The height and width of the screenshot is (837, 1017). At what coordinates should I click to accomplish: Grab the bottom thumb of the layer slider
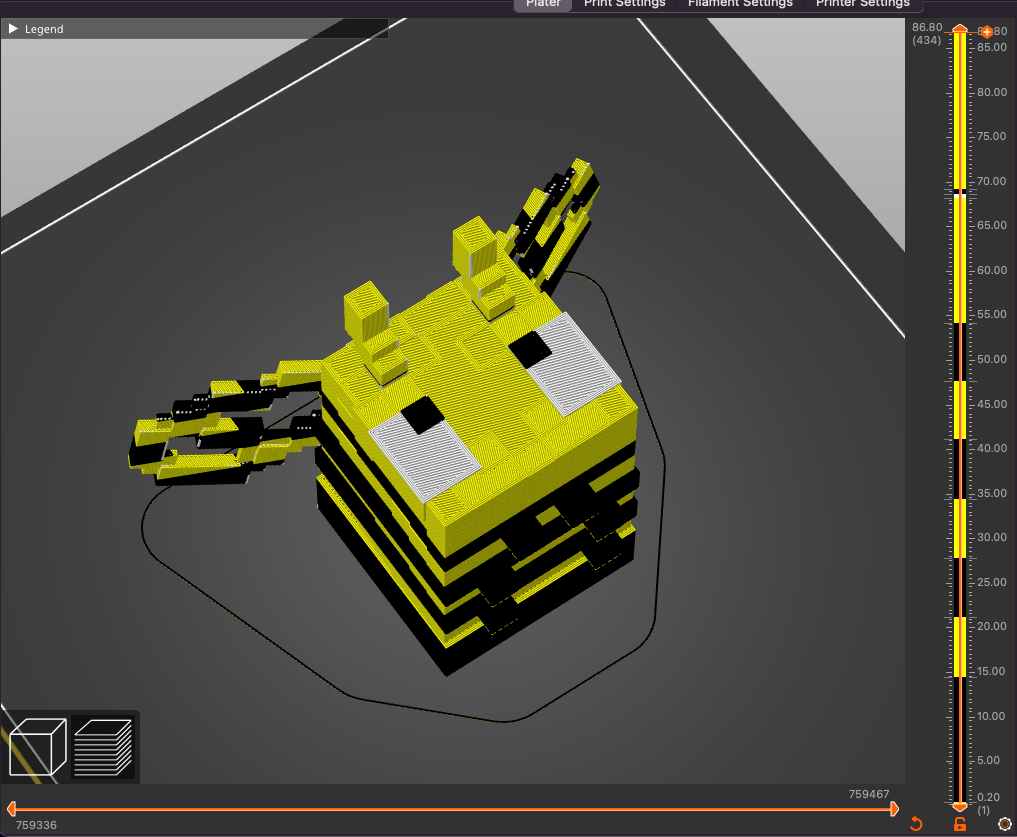[x=960, y=807]
